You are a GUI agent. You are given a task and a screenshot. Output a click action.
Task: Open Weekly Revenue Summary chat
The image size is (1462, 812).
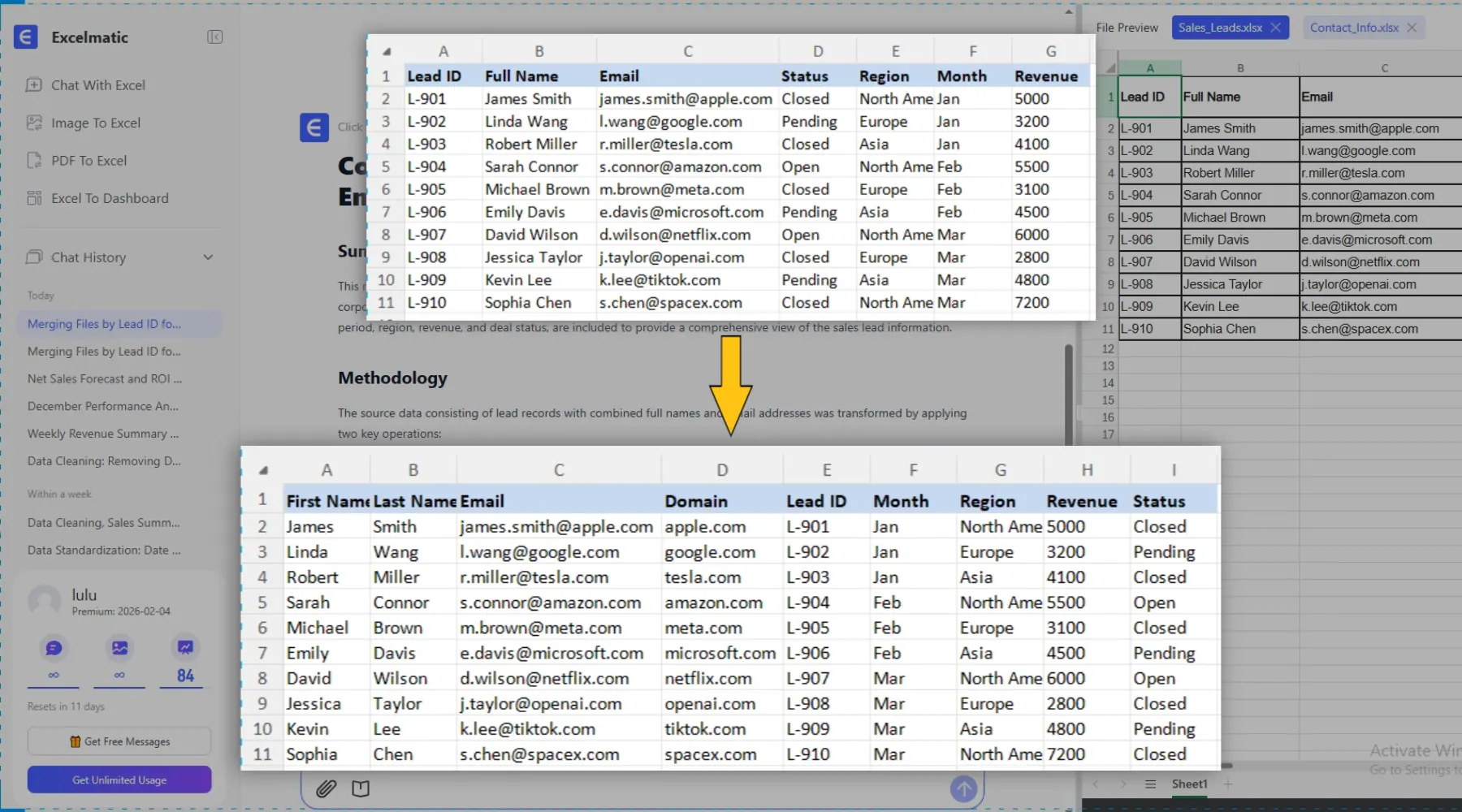coord(103,434)
